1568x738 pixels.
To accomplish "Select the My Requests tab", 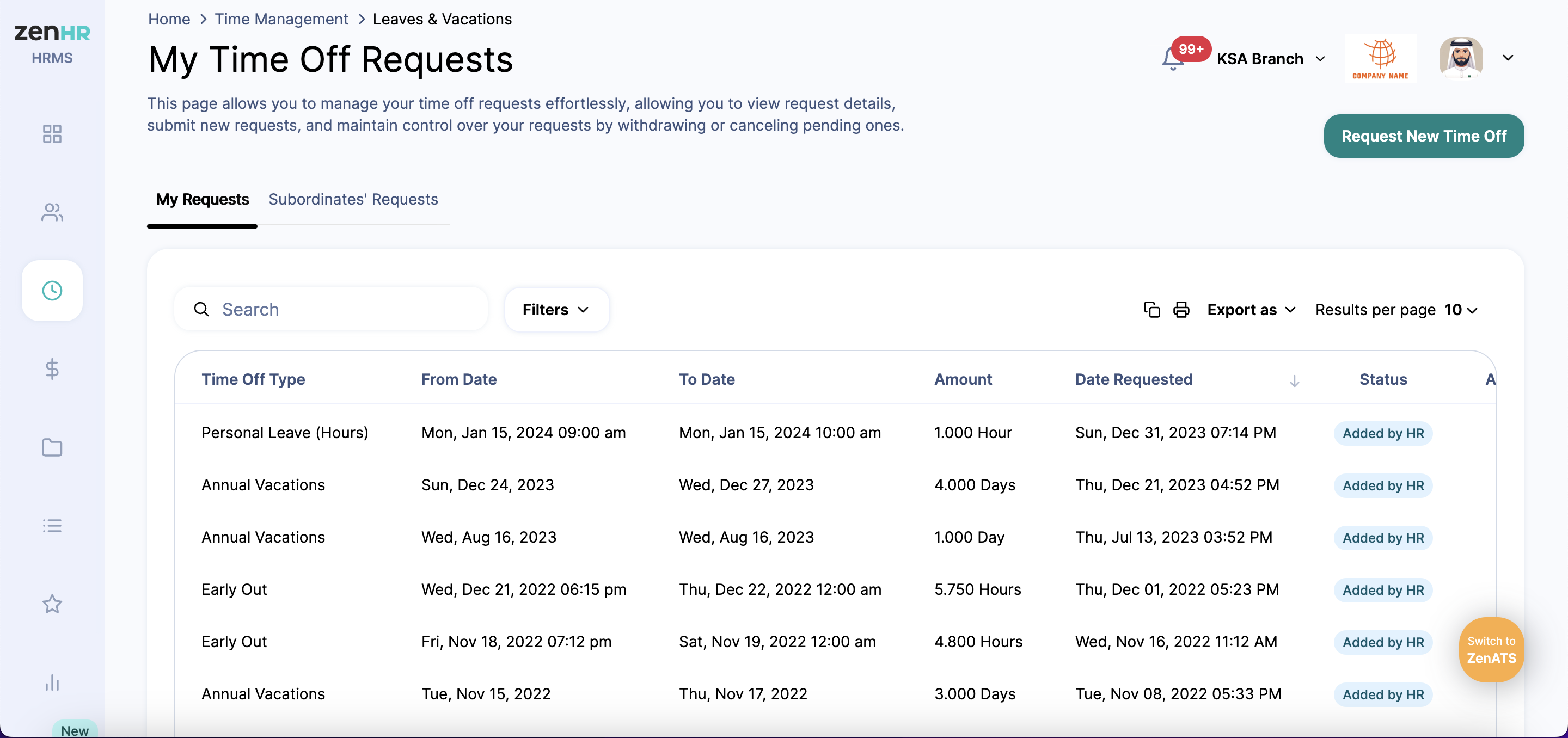I will click(x=202, y=200).
